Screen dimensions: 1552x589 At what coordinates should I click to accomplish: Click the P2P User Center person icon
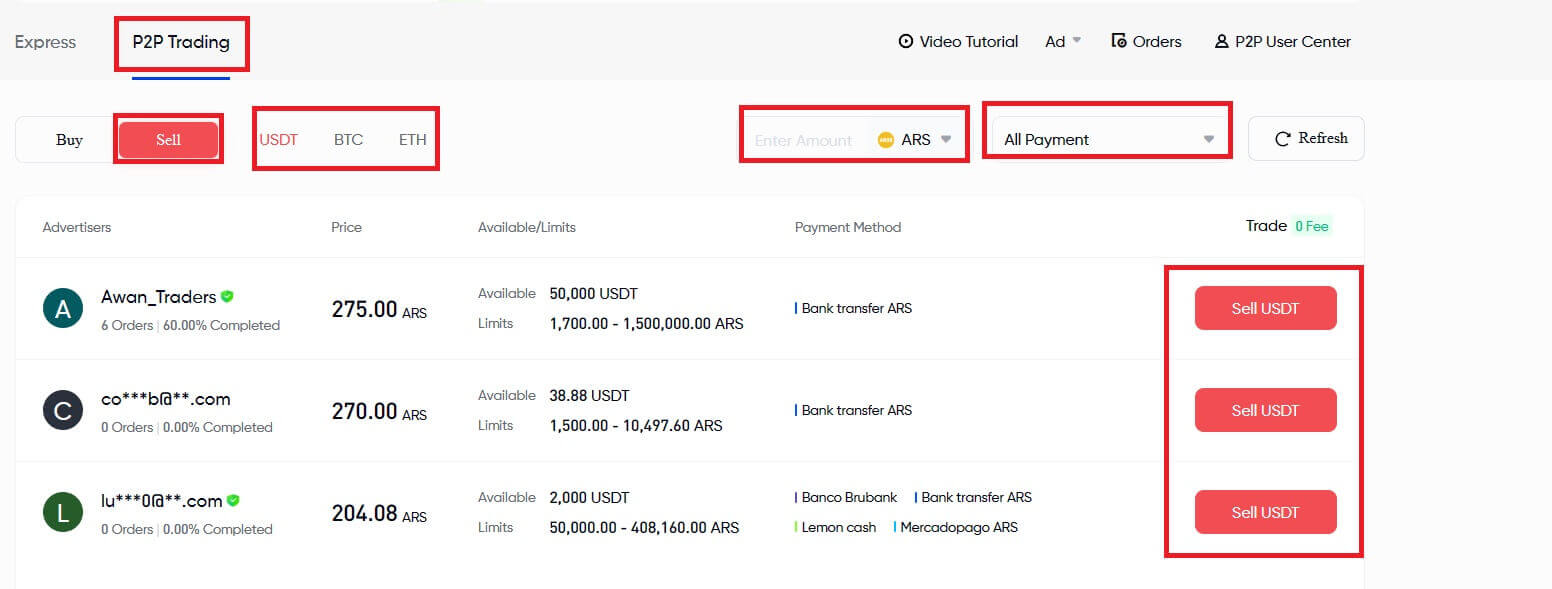(1221, 41)
